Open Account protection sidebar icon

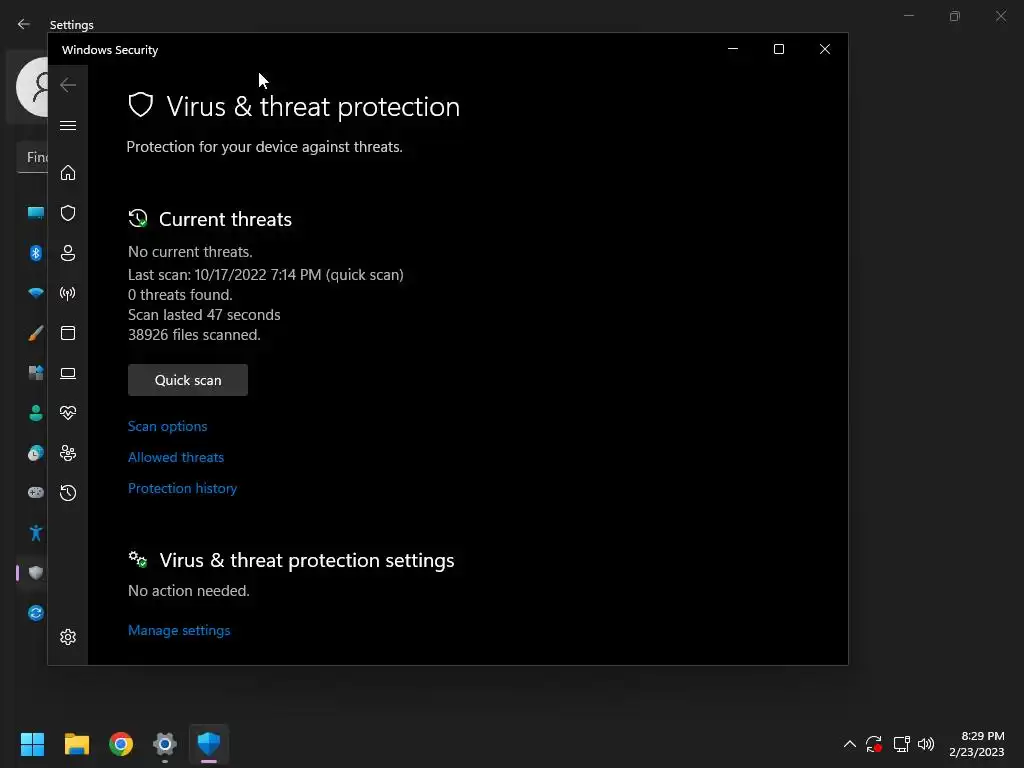click(68, 253)
